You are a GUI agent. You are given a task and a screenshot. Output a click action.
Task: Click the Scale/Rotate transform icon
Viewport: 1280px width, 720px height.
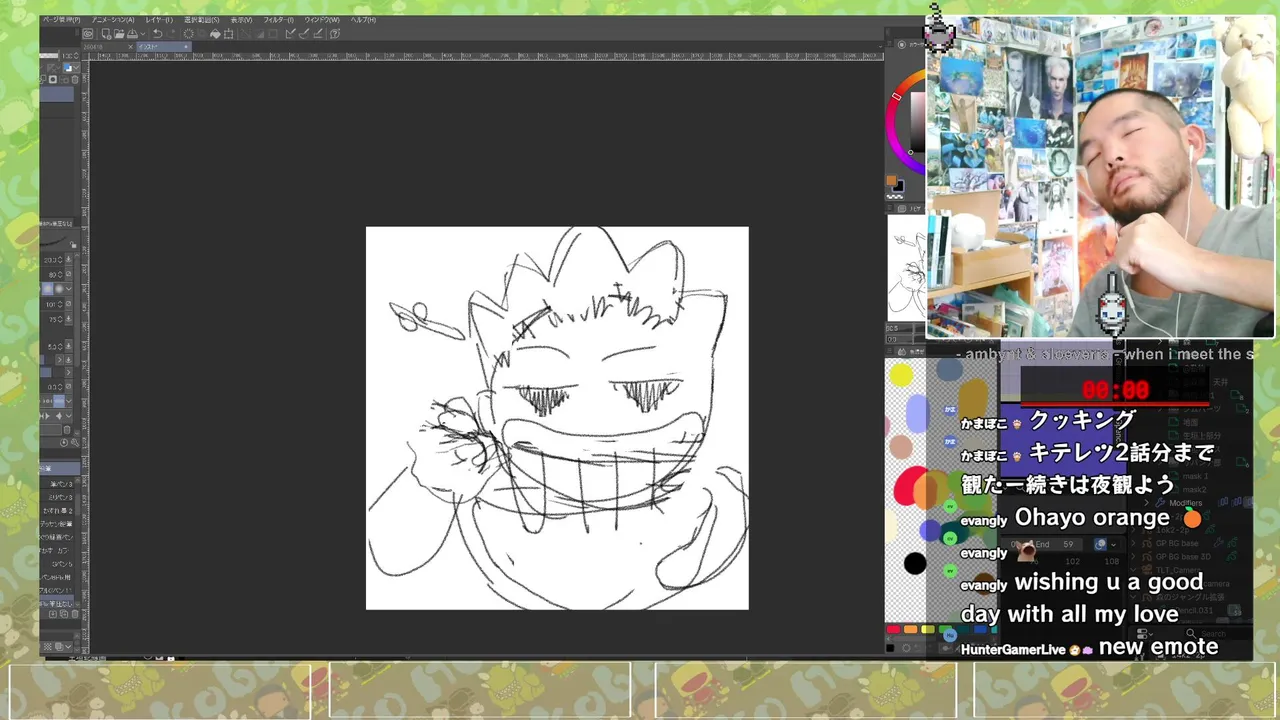(228, 34)
